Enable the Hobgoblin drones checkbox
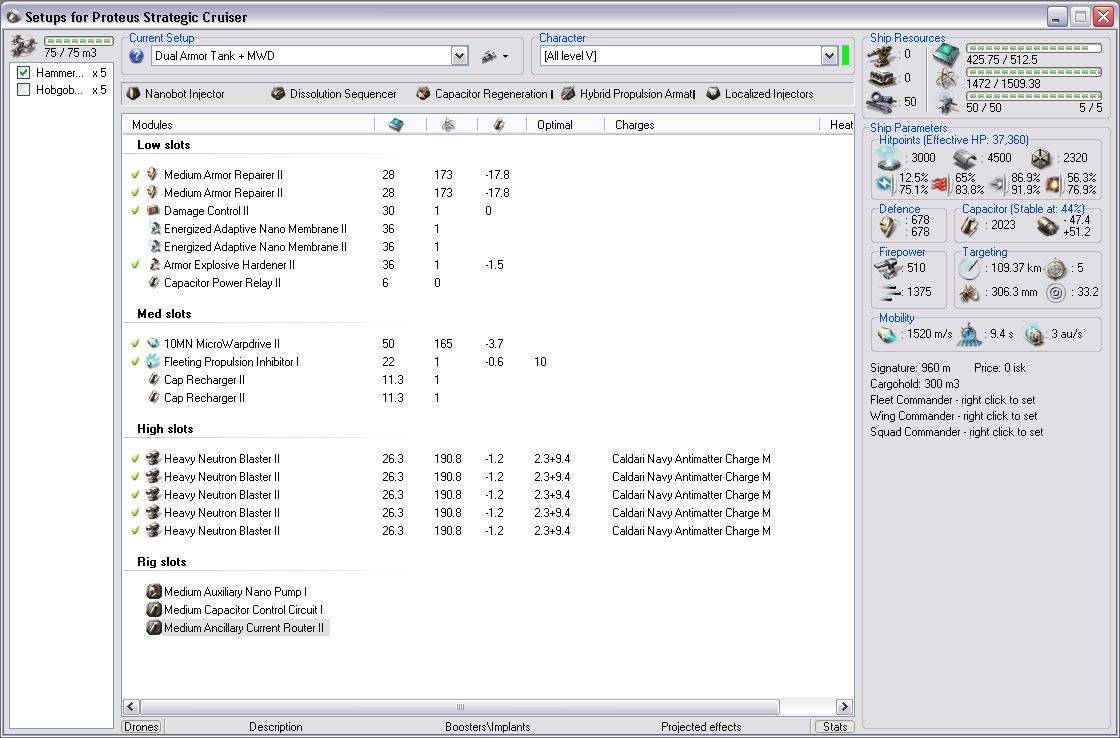Screen dimensions: 1120x738 tap(24, 90)
